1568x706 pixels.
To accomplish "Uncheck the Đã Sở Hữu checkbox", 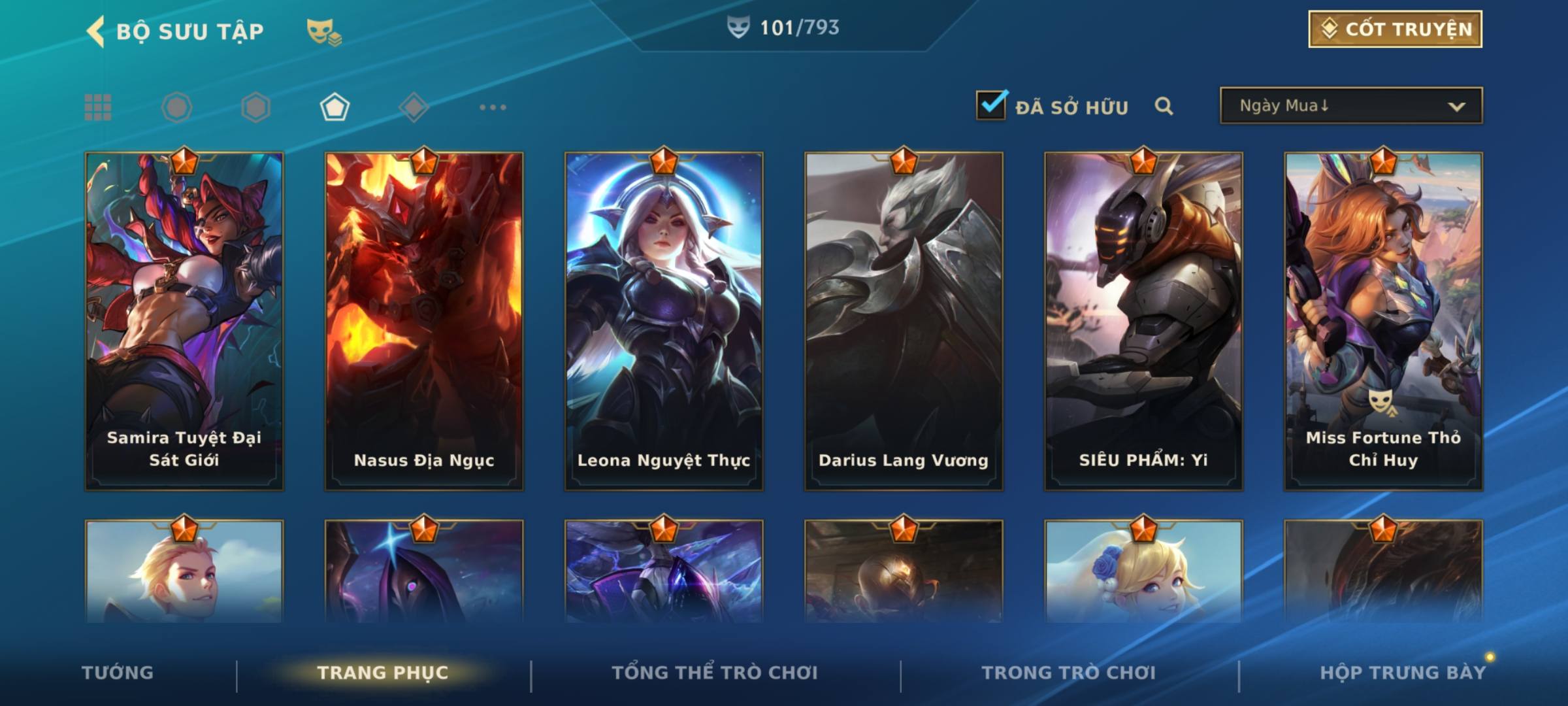I will point(991,105).
